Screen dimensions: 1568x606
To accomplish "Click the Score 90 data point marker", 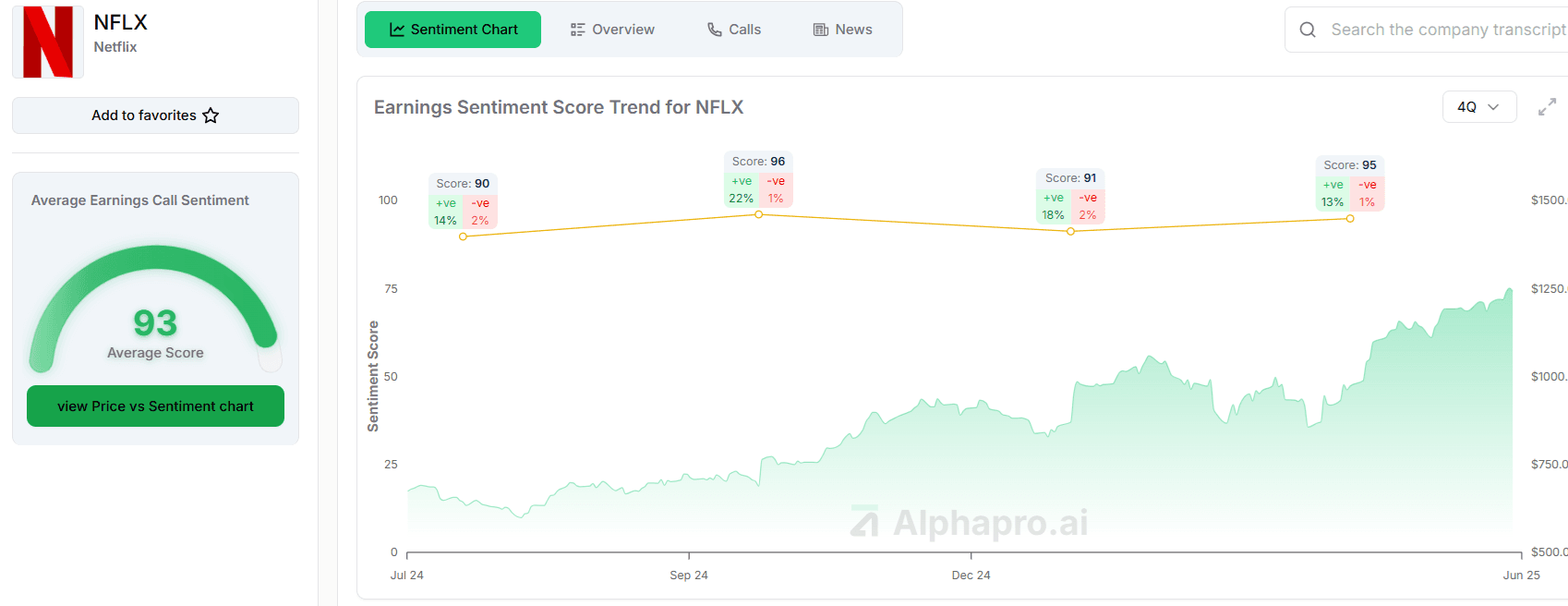I will click(x=463, y=236).
